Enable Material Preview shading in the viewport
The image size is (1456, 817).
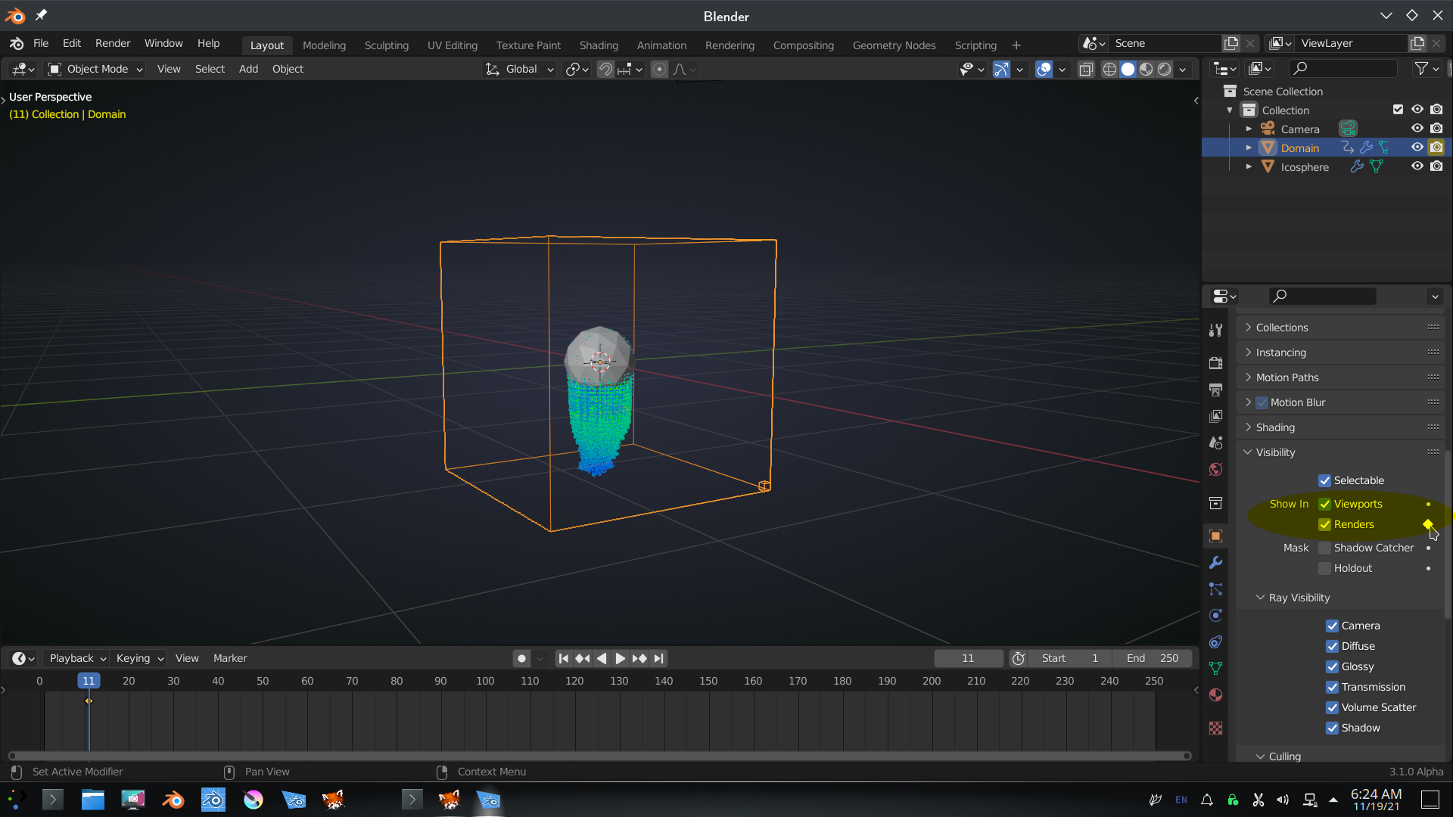click(1145, 69)
